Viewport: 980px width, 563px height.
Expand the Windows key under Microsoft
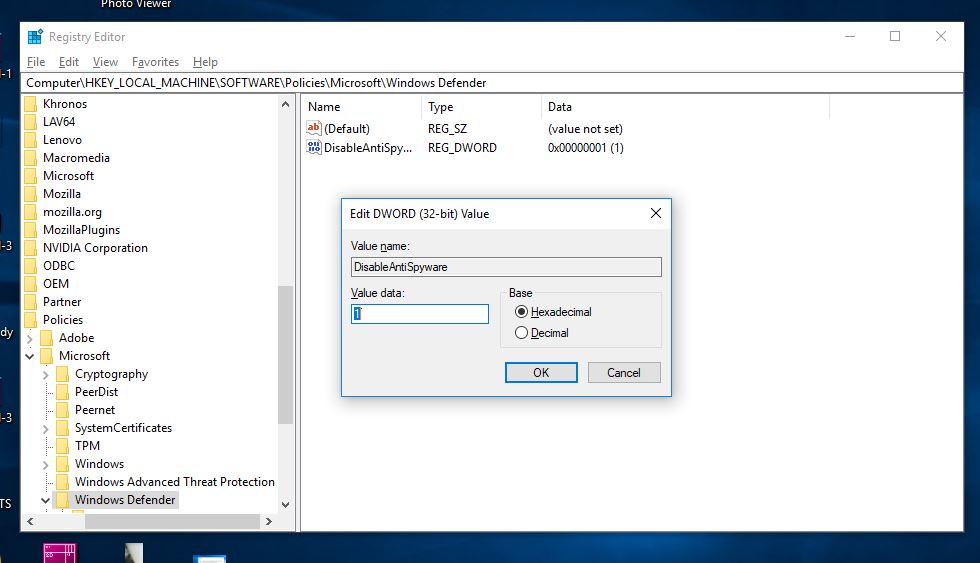(46, 465)
